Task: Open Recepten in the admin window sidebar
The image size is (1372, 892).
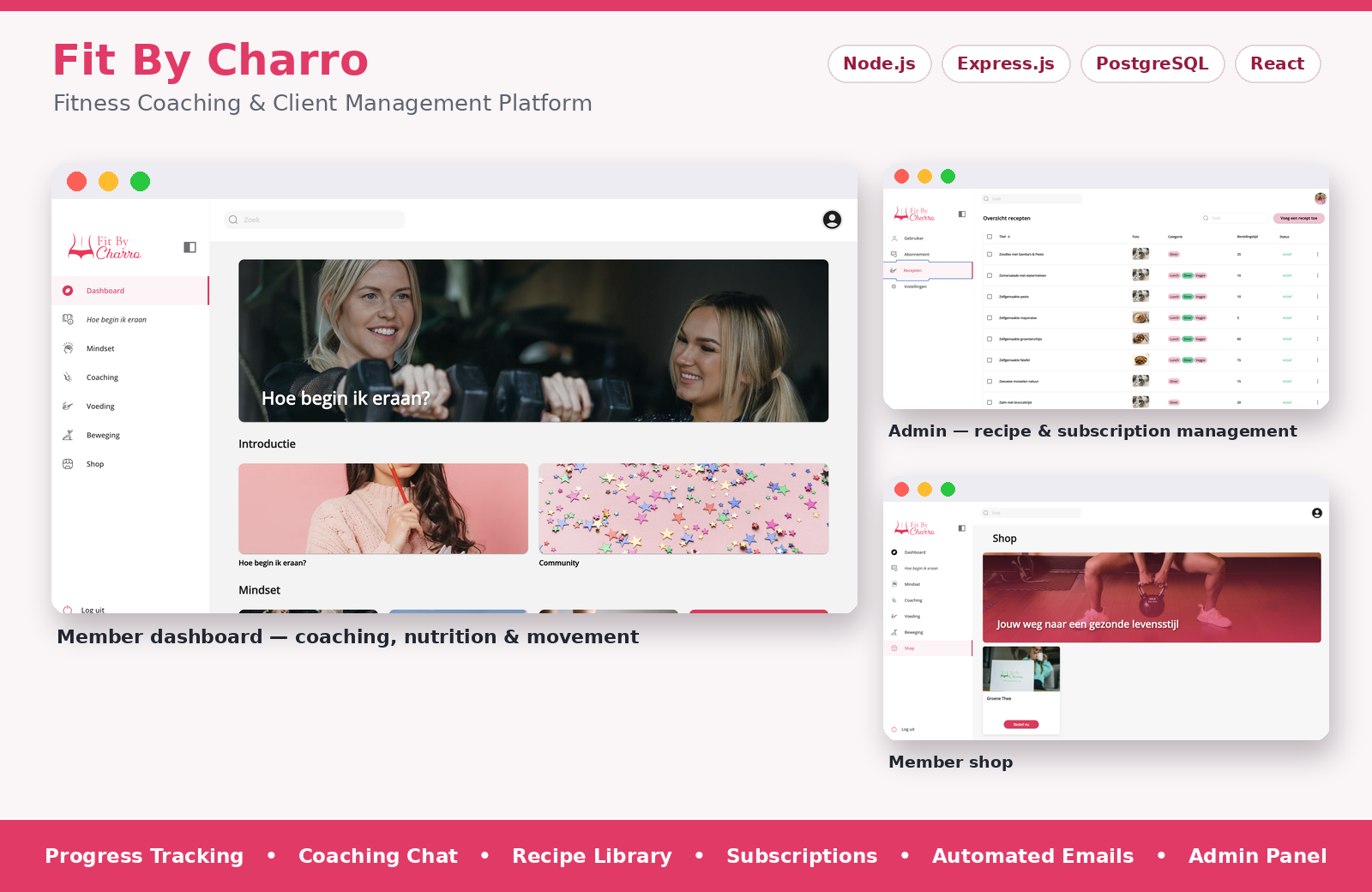Action: 928,270
